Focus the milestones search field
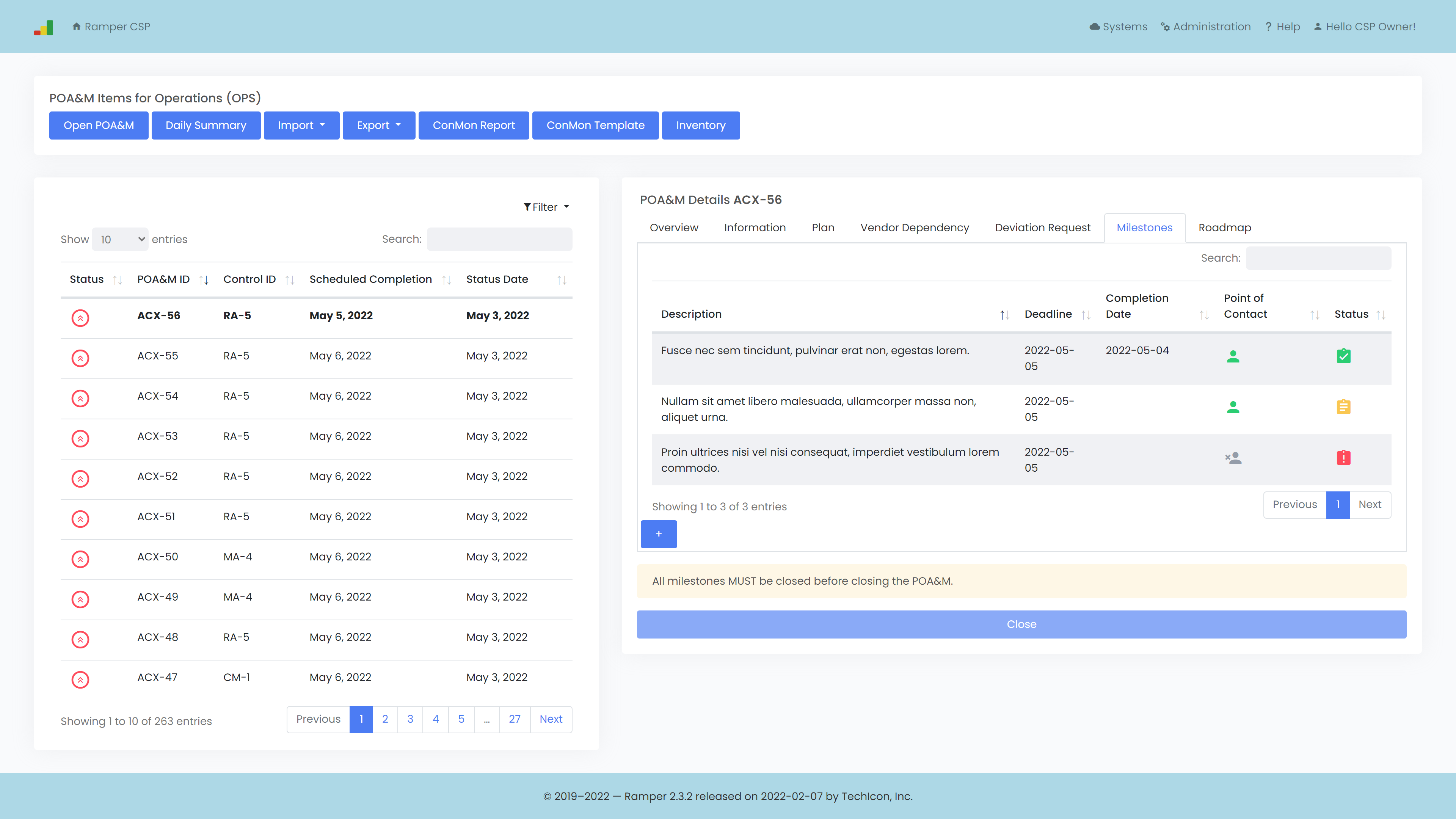Screen dimensions: 1456x819 click(1319, 258)
